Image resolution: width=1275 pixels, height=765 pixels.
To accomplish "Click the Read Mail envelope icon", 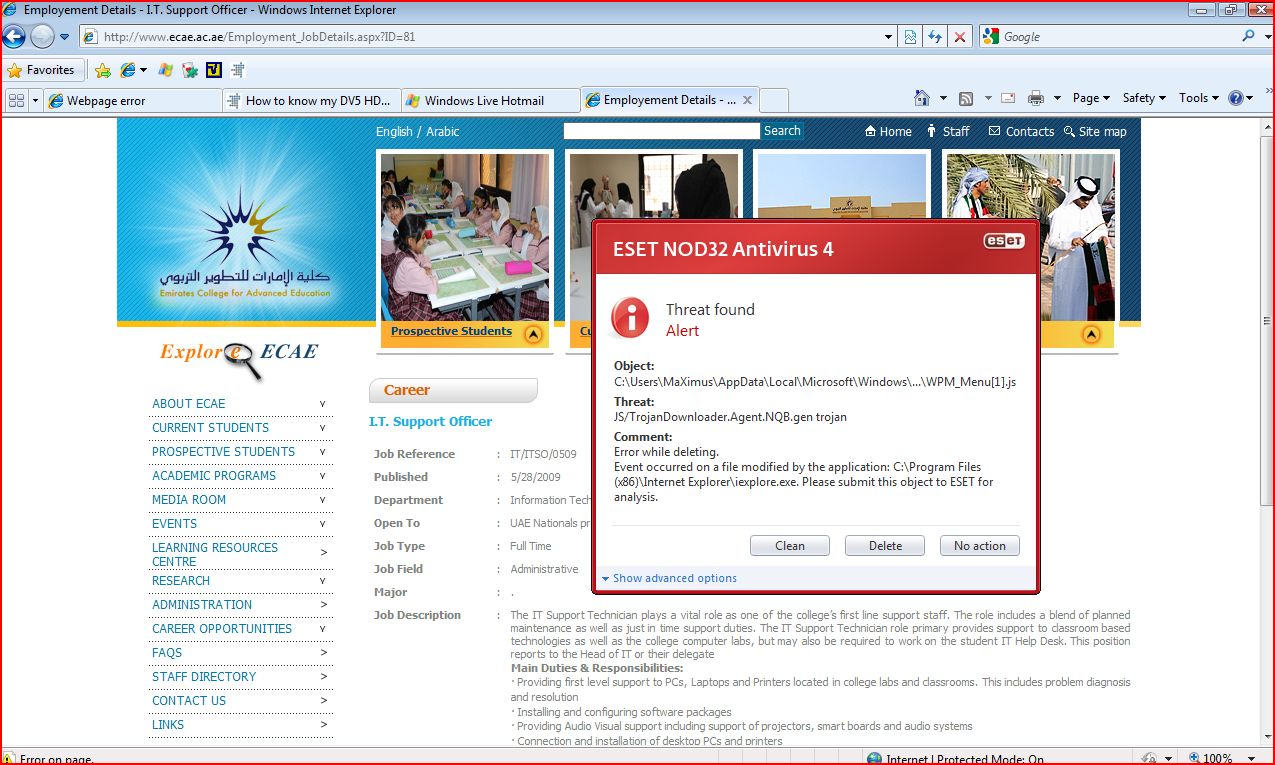I will point(1008,98).
